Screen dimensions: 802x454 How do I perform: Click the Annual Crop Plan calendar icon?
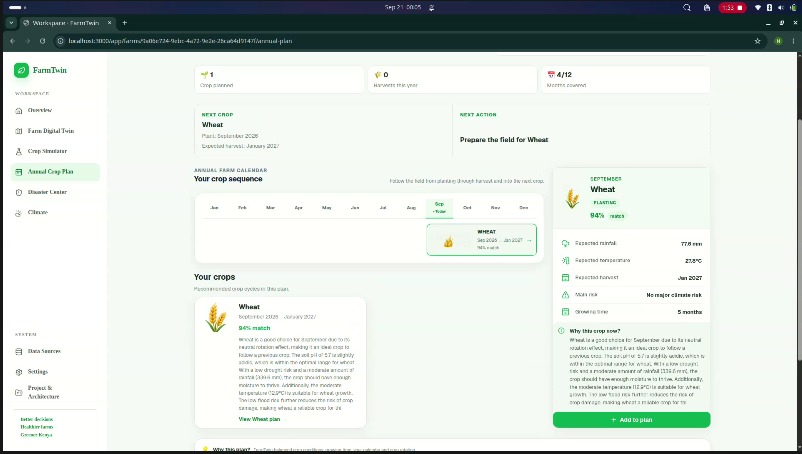point(19,172)
